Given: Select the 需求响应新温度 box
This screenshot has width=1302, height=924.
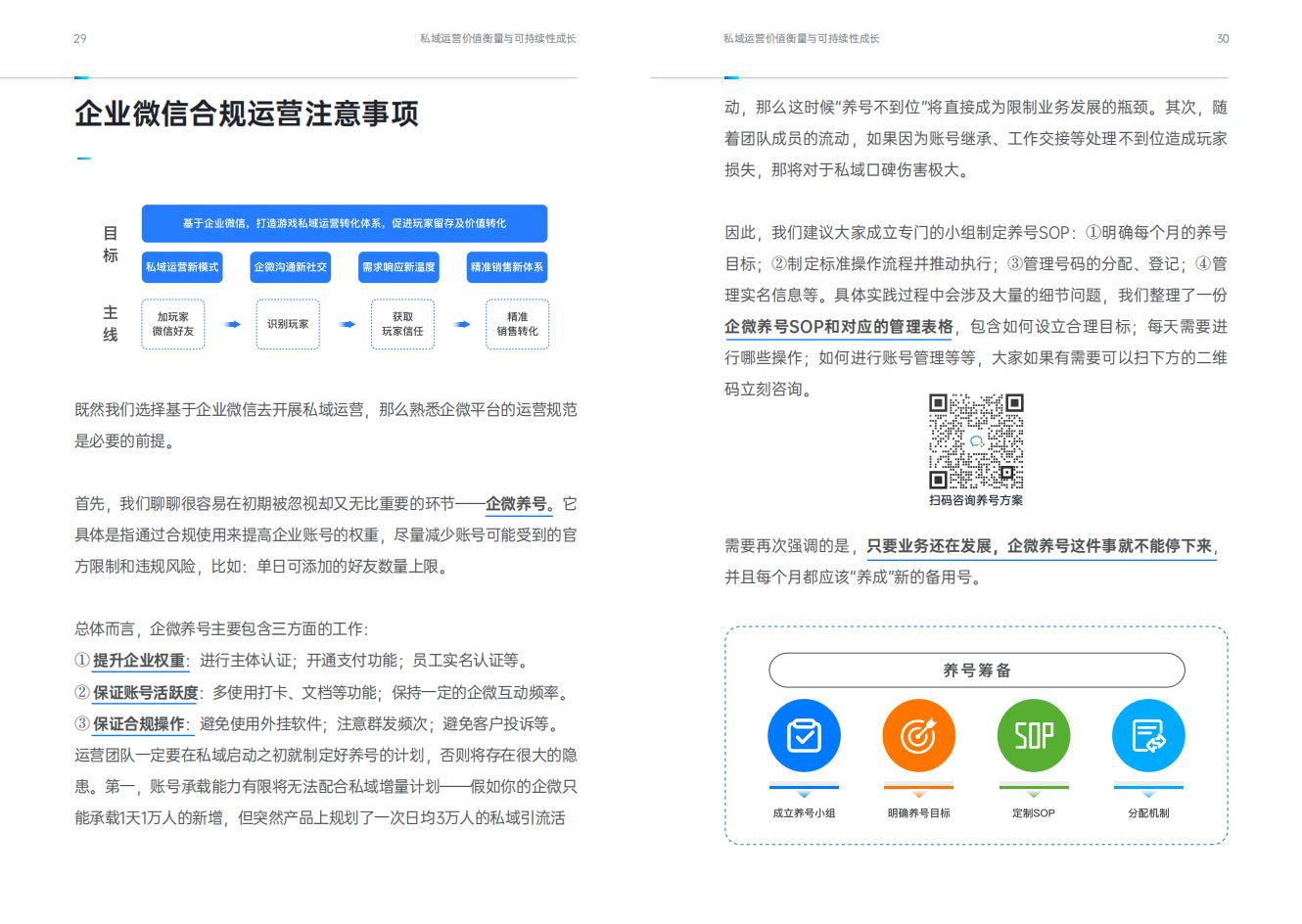Looking at the screenshot, I should [398, 267].
